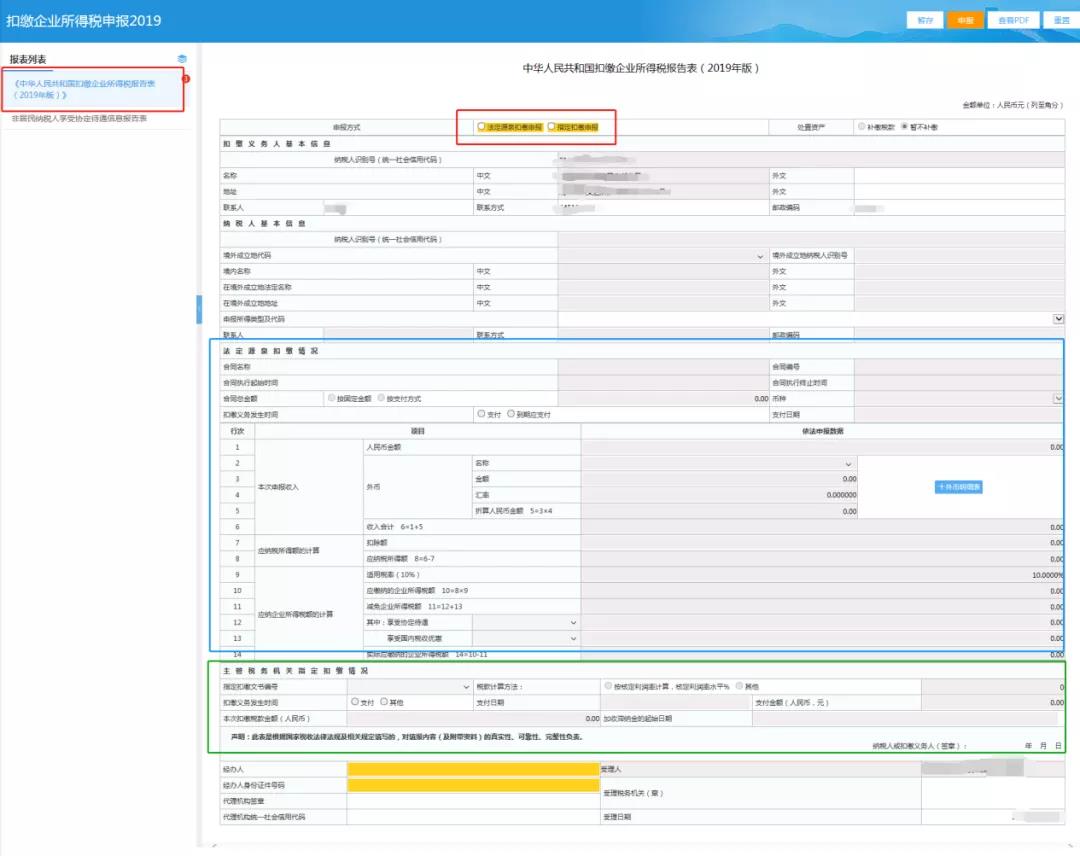This screenshot has width=1080, height=856.
Task: Select 指定扣缴申报 radio option
Action: pos(551,127)
